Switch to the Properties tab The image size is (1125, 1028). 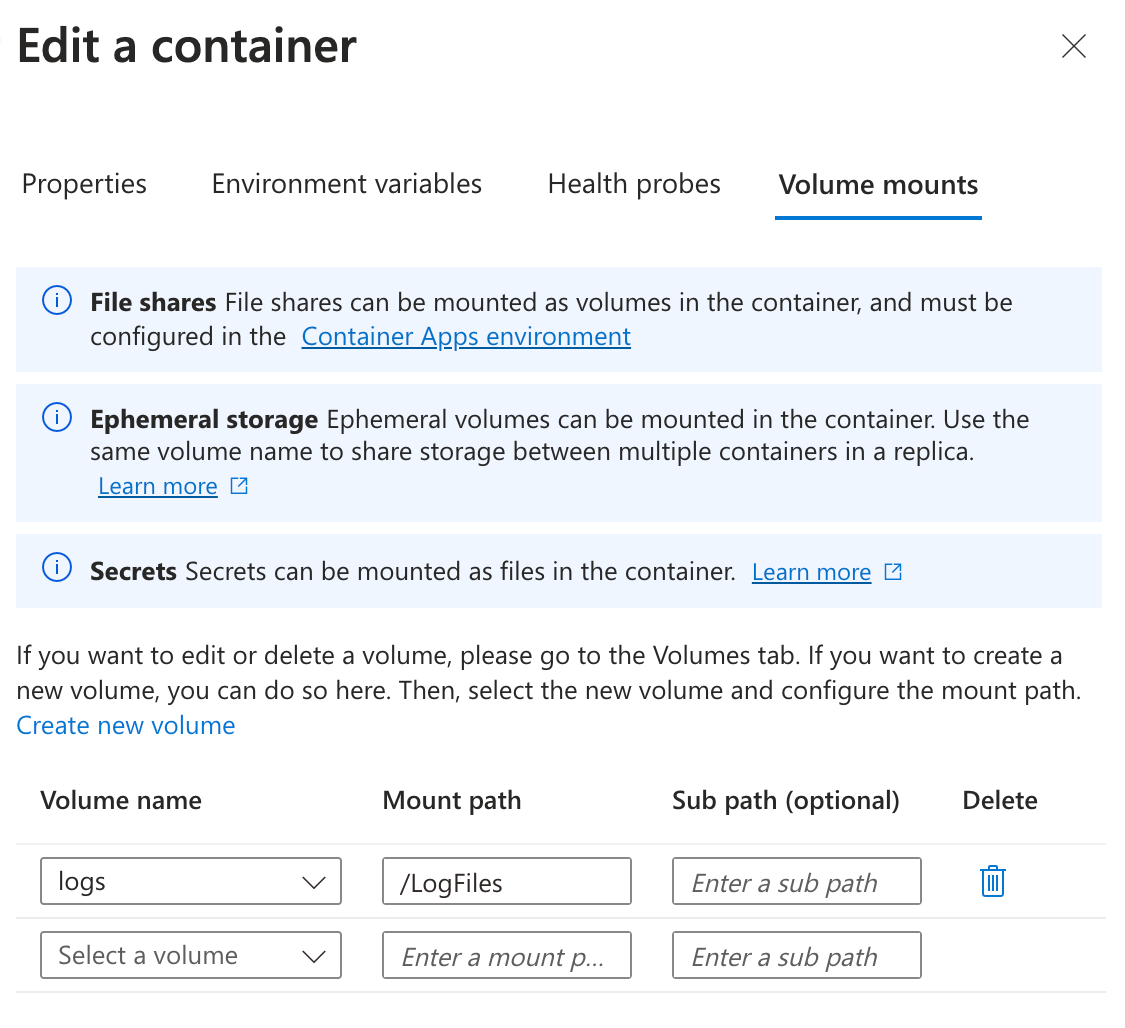84,183
